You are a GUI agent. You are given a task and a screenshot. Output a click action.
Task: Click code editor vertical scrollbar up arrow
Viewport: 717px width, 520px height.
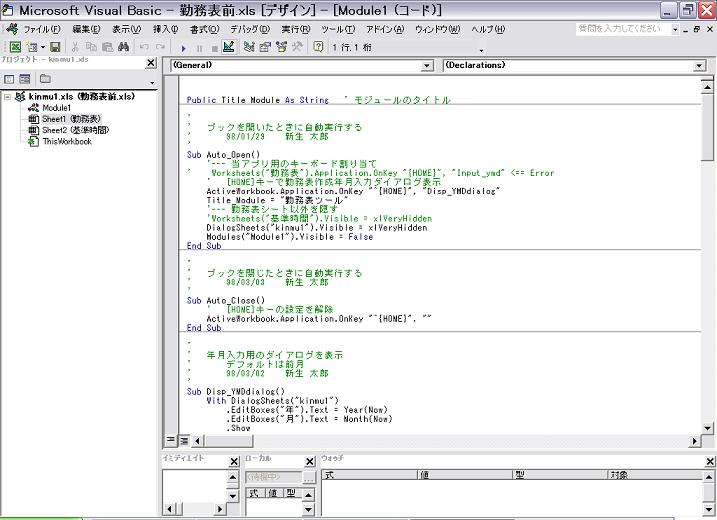pos(707,86)
